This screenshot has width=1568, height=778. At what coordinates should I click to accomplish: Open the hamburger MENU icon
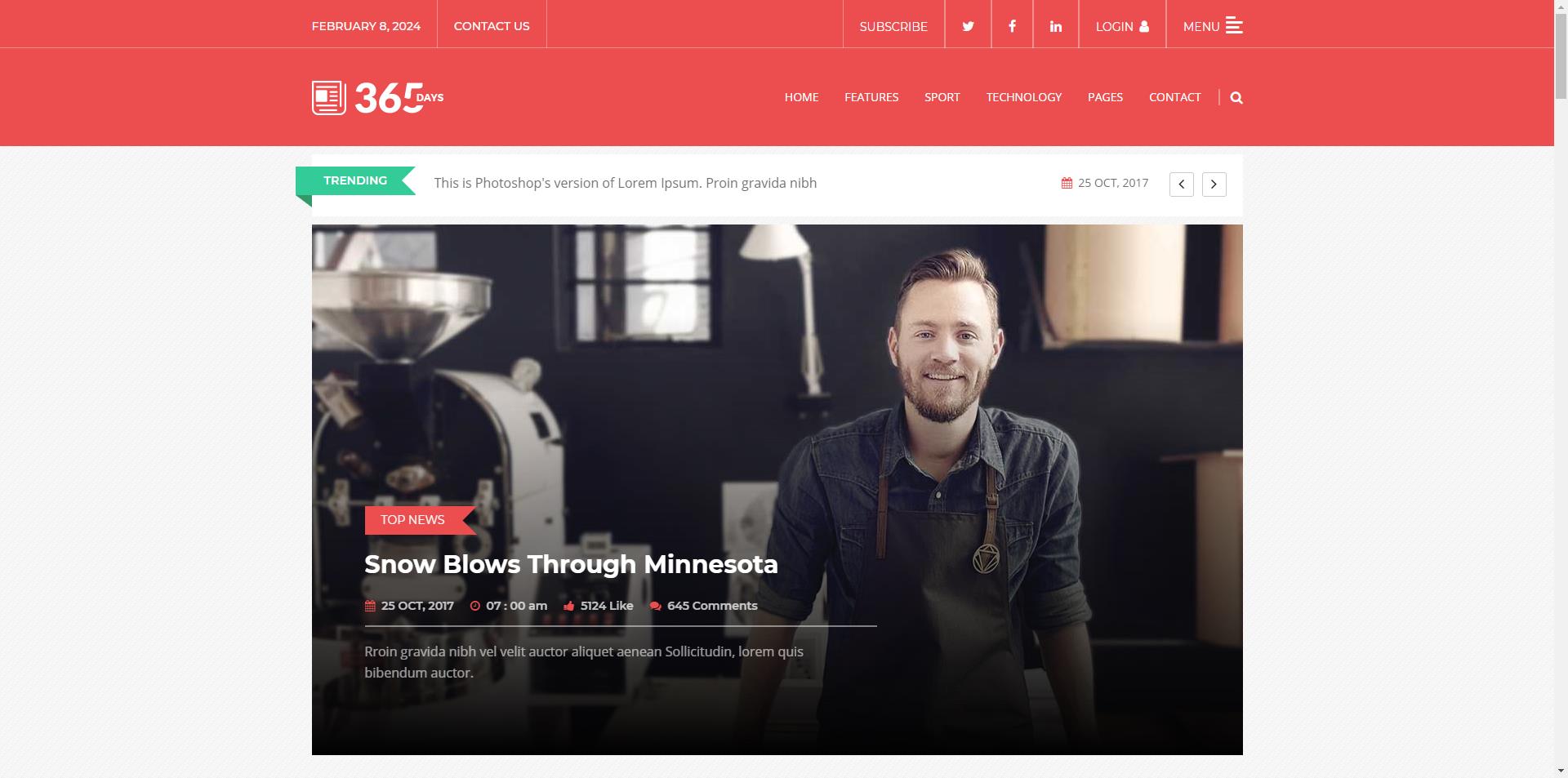pyautogui.click(x=1234, y=26)
